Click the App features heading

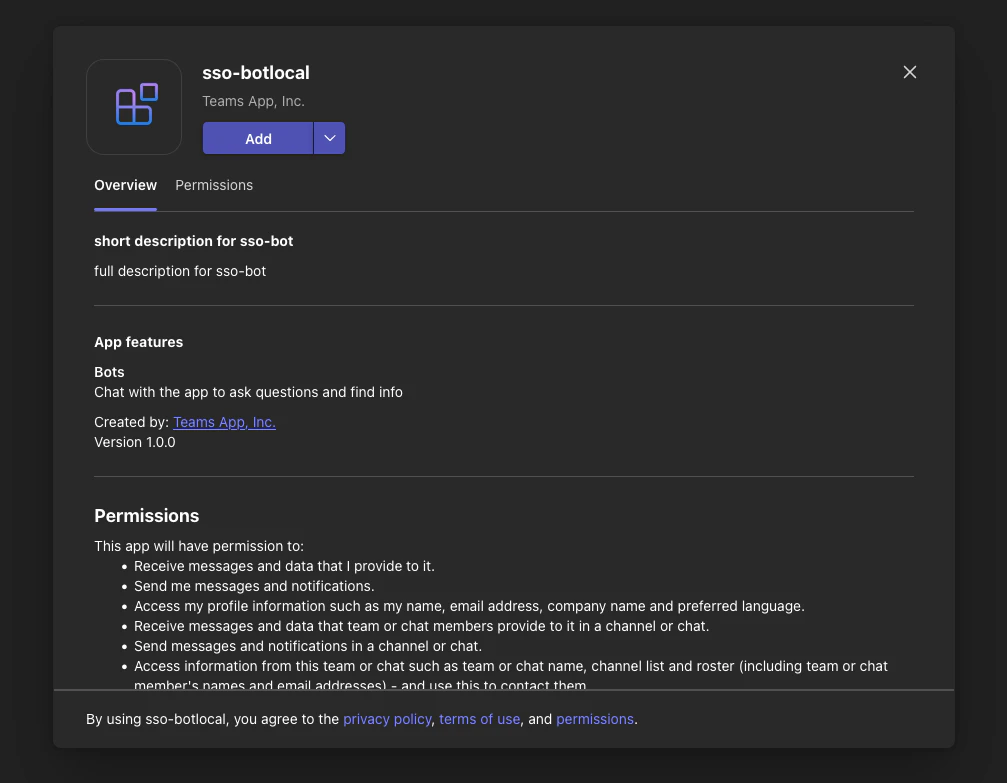139,342
